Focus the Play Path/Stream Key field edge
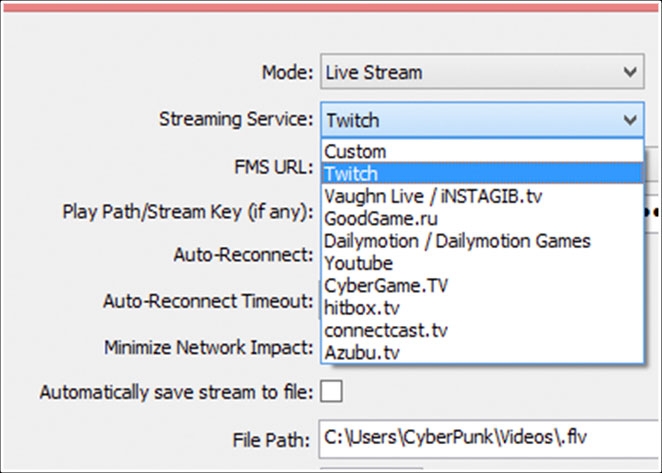The width and height of the screenshot is (662, 473). [x=651, y=211]
